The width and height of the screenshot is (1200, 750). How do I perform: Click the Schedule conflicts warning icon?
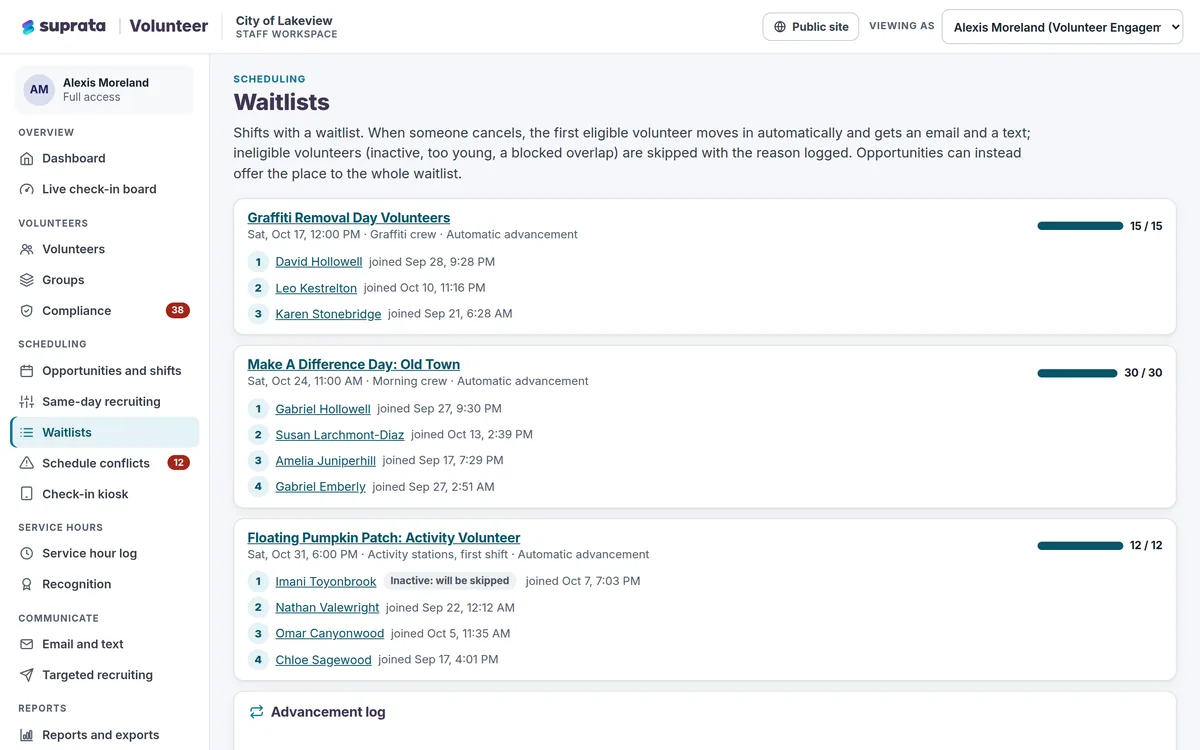27,463
